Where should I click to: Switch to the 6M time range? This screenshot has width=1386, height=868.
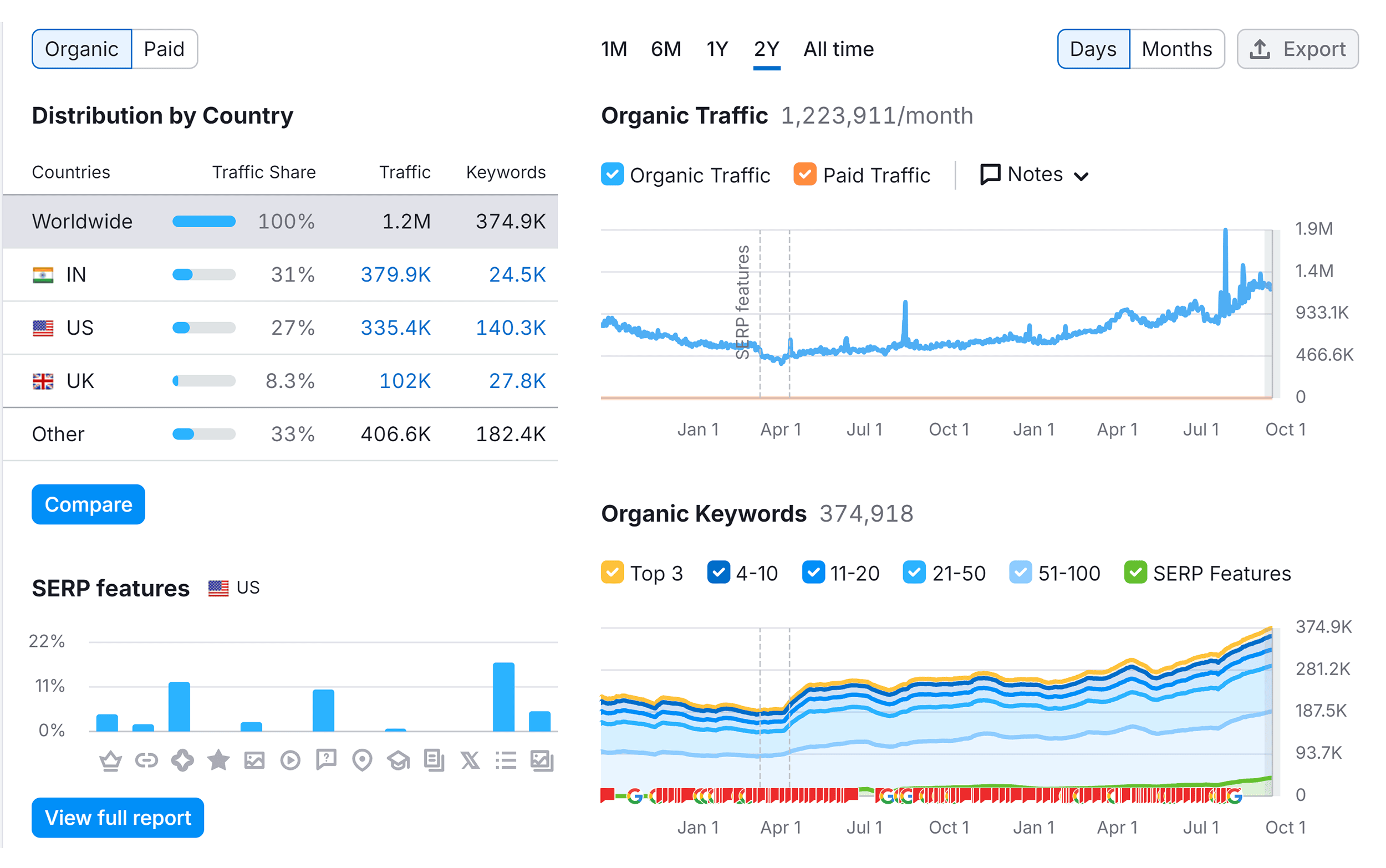(666, 49)
